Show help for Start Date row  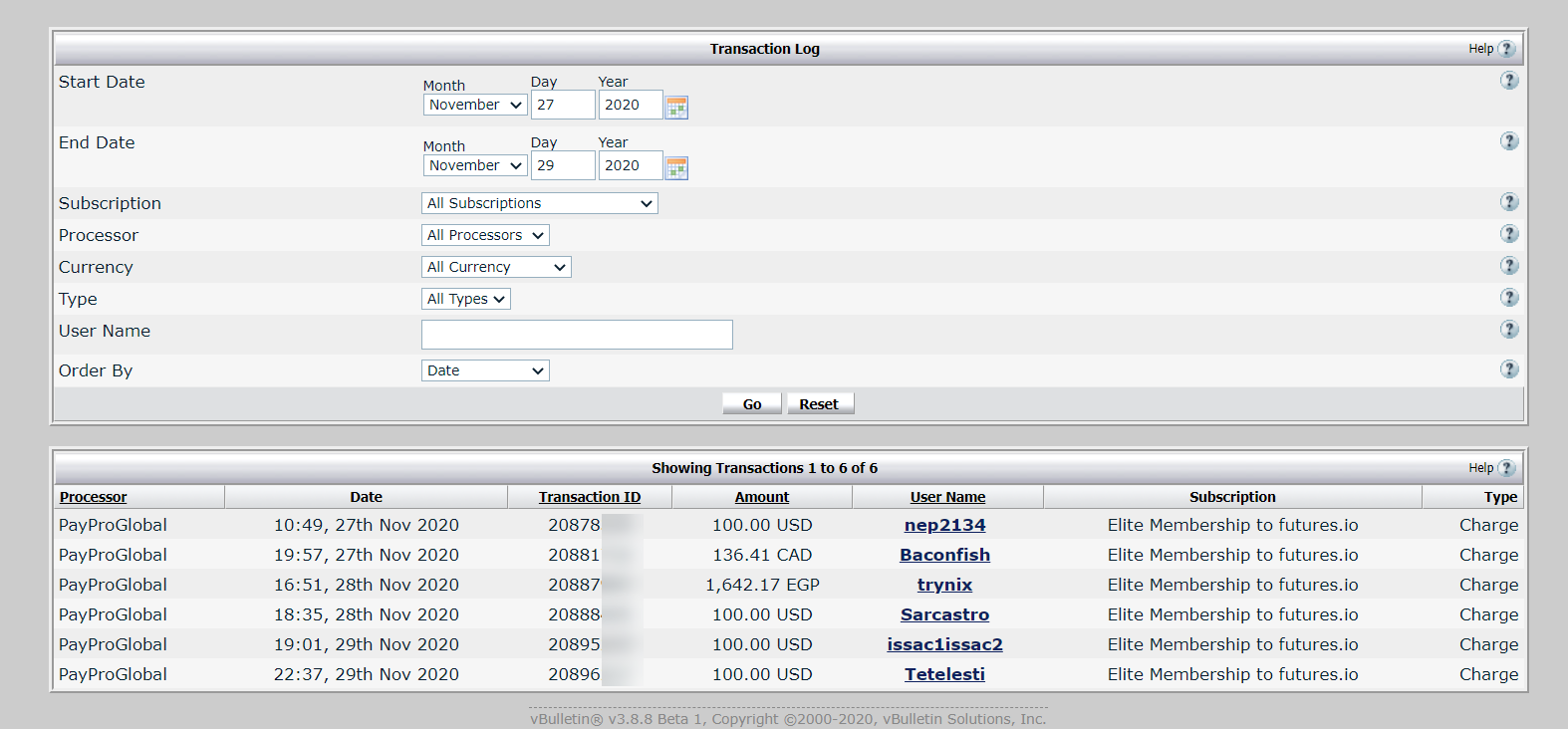(x=1509, y=81)
